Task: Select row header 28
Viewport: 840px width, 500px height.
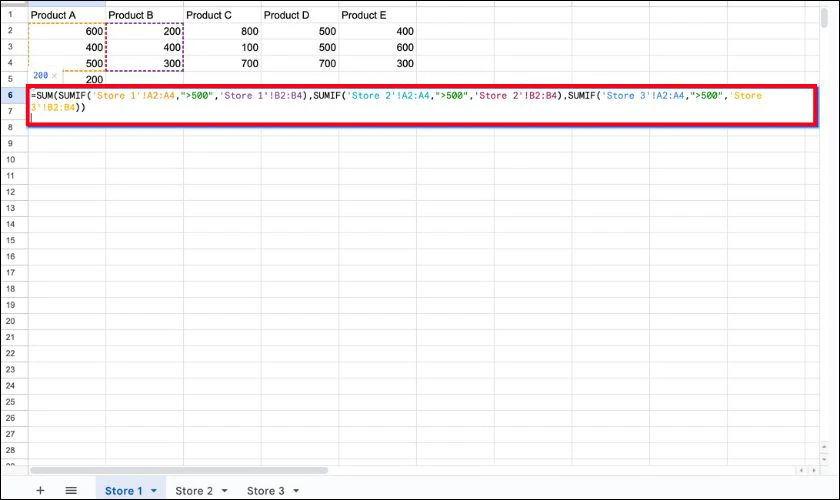Action: tap(10, 450)
